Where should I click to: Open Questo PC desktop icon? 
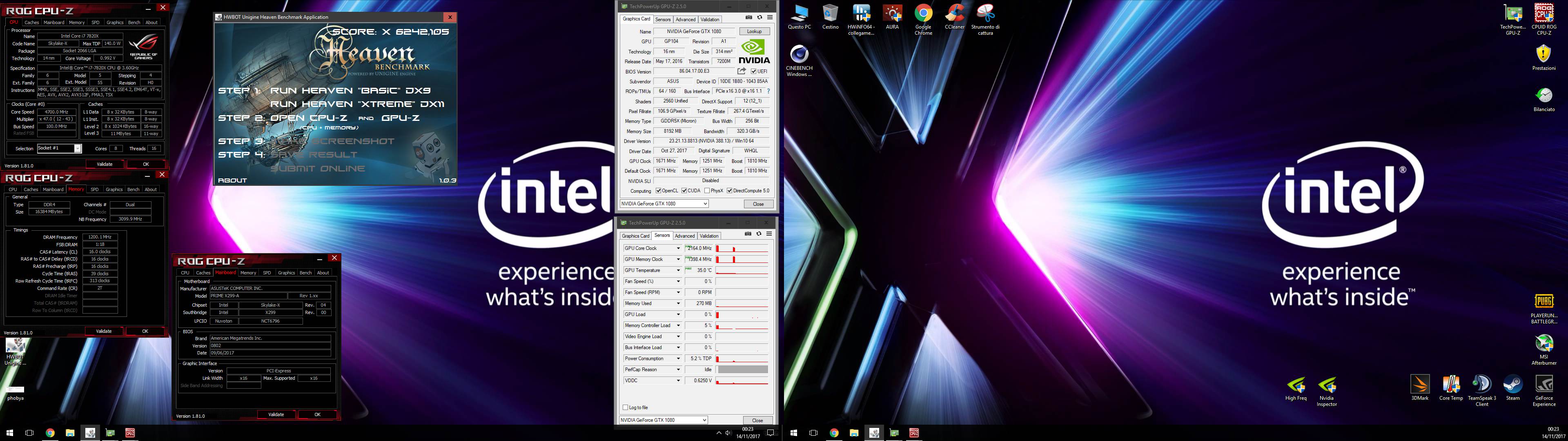tap(799, 17)
